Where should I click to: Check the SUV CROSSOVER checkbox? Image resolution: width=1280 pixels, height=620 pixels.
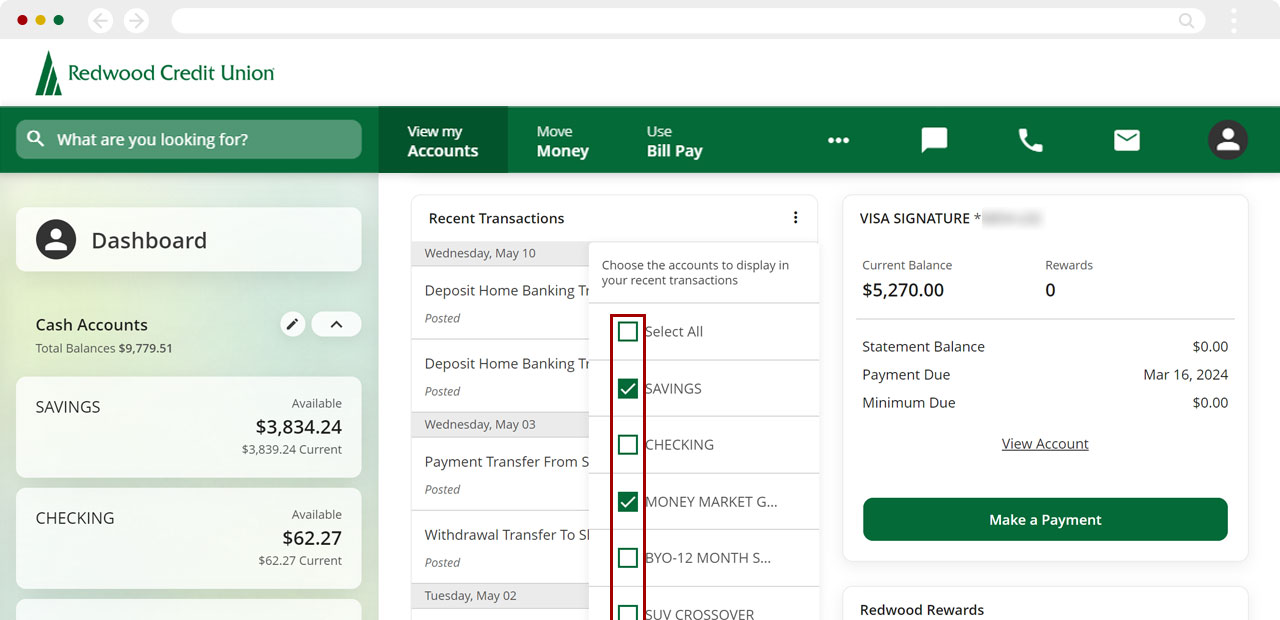click(628, 612)
